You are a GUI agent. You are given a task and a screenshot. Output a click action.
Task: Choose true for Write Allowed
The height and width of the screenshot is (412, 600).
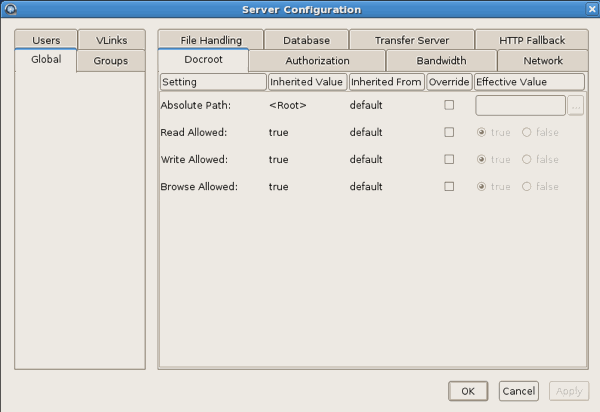pos(494,160)
